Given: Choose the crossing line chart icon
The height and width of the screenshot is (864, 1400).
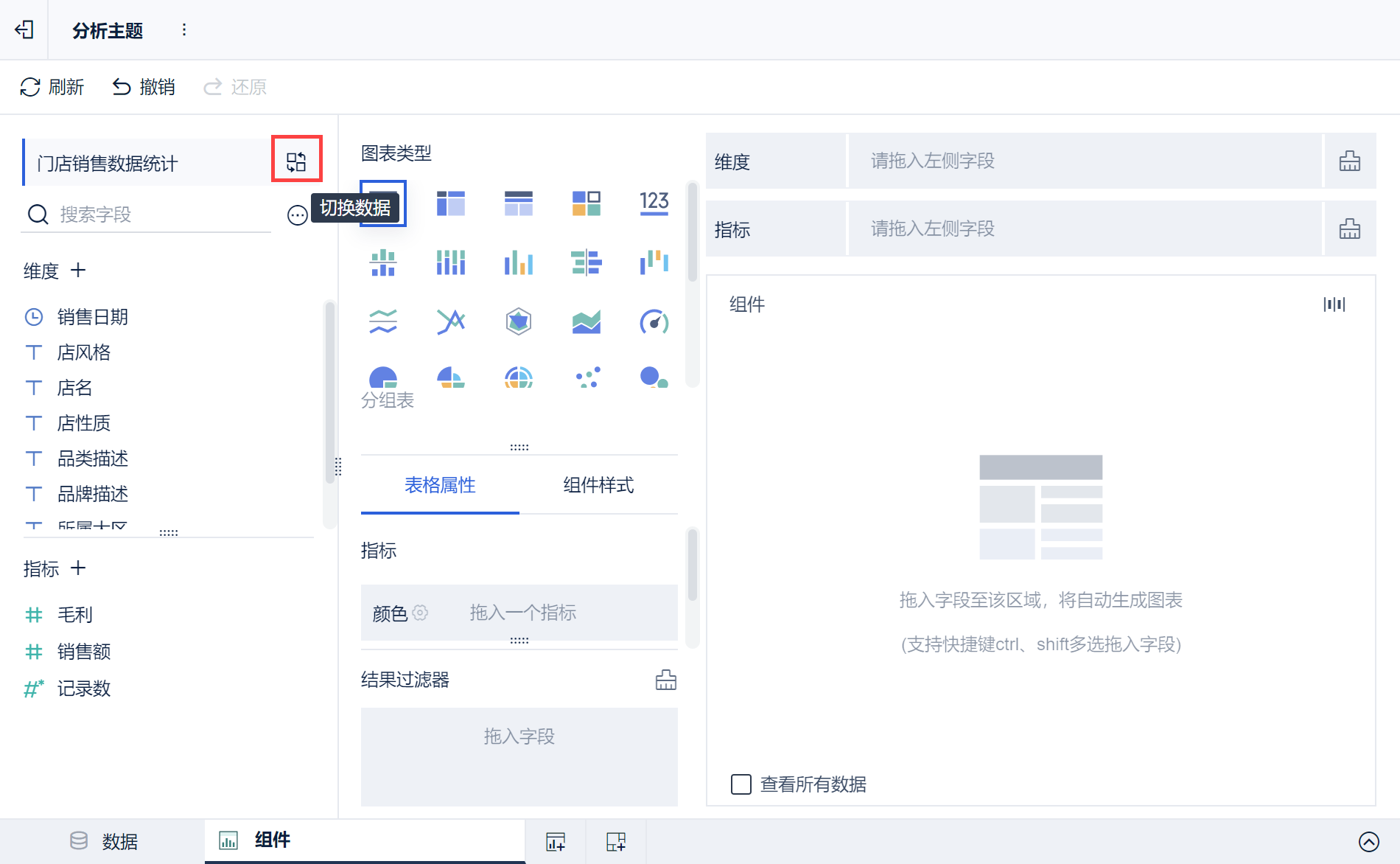Looking at the screenshot, I should tap(451, 321).
